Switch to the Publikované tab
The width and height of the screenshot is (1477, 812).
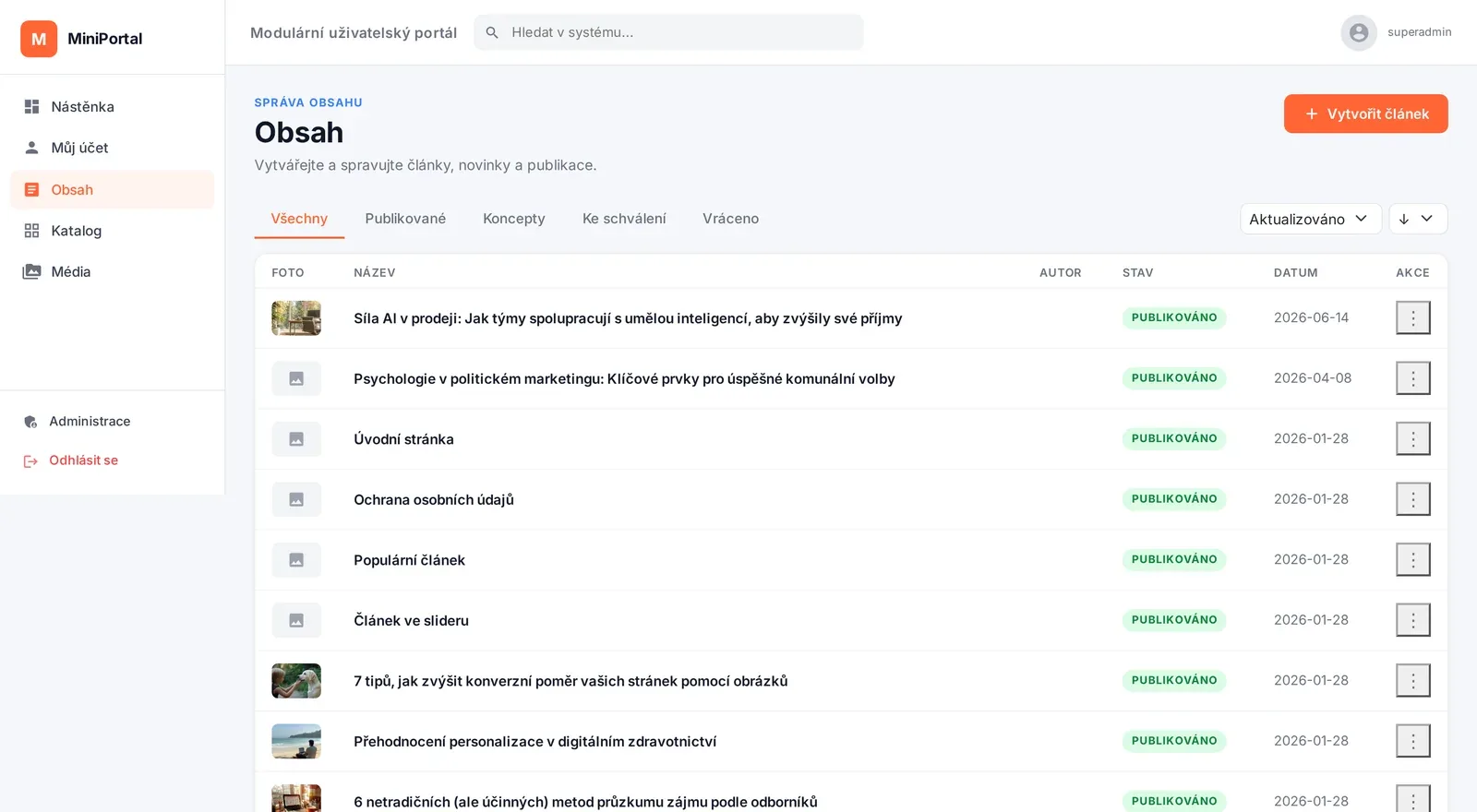[x=405, y=219]
